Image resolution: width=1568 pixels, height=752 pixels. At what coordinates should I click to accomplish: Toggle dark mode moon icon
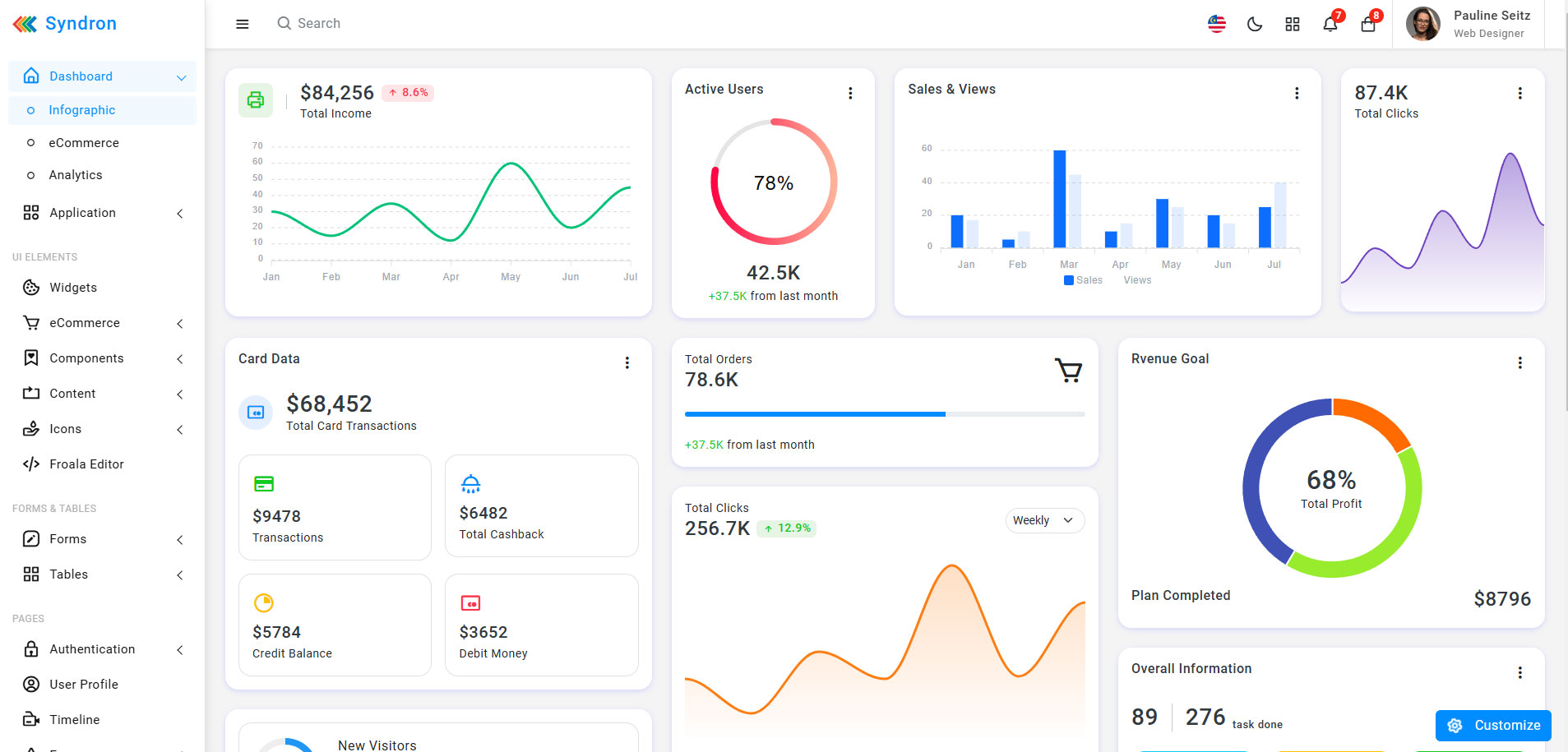click(x=1255, y=24)
